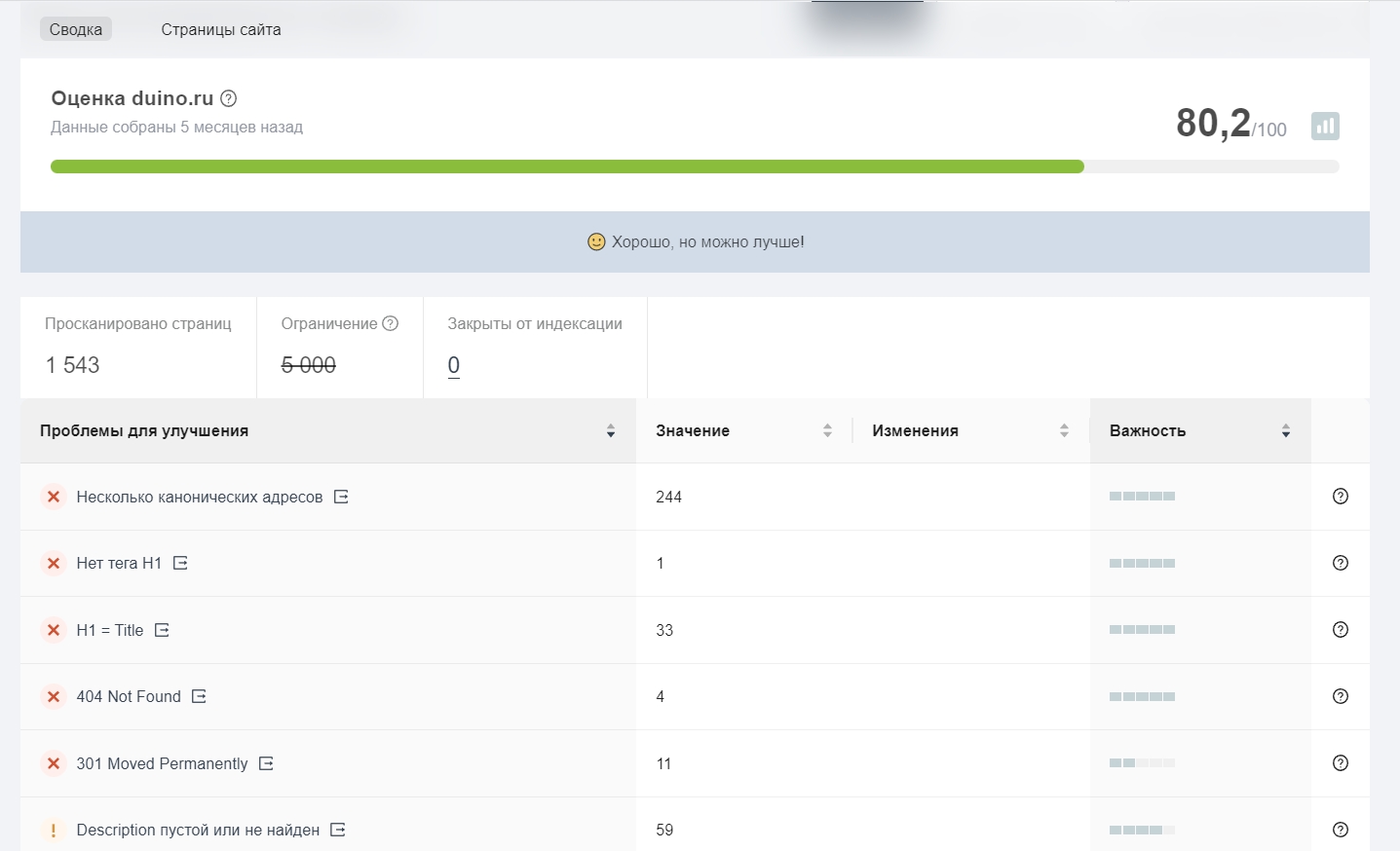Screen dimensions: 1400x851
Task: Switch to the Сводка tab
Action: coord(76,29)
